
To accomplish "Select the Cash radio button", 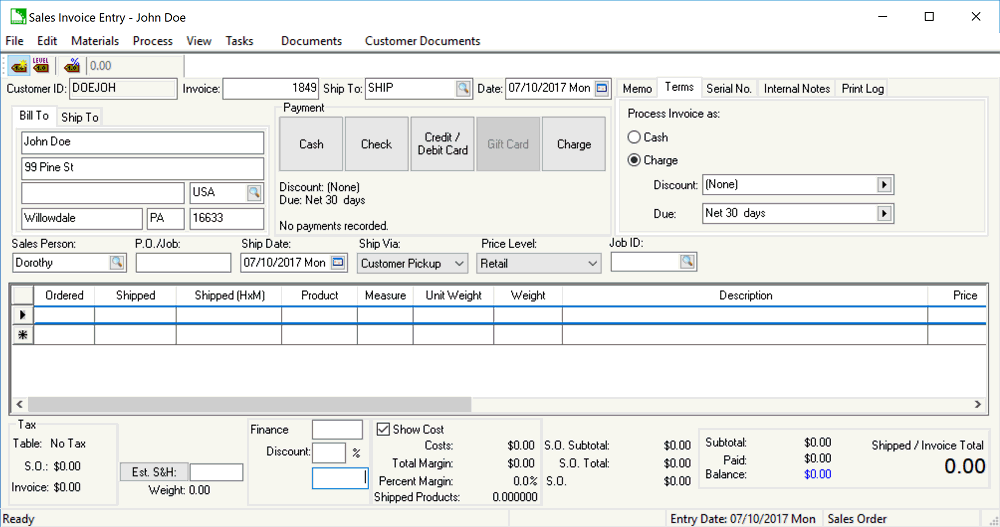I will [x=634, y=137].
